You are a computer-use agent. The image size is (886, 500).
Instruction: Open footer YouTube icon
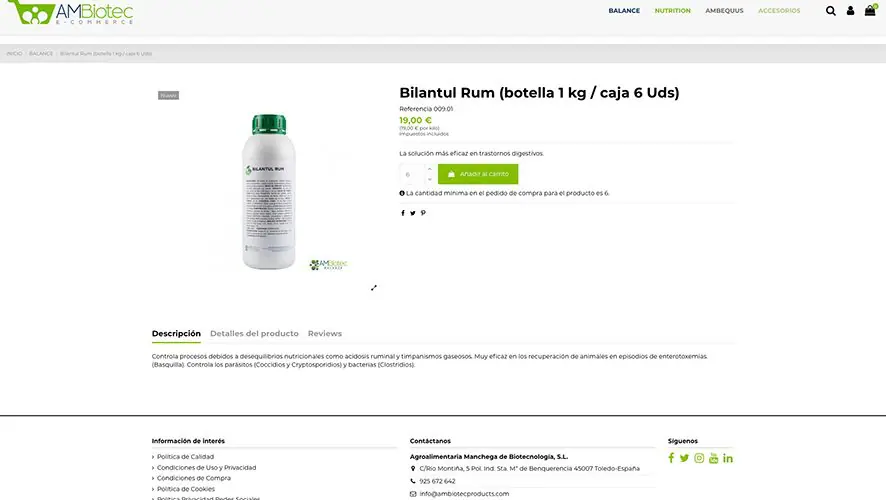(x=714, y=458)
